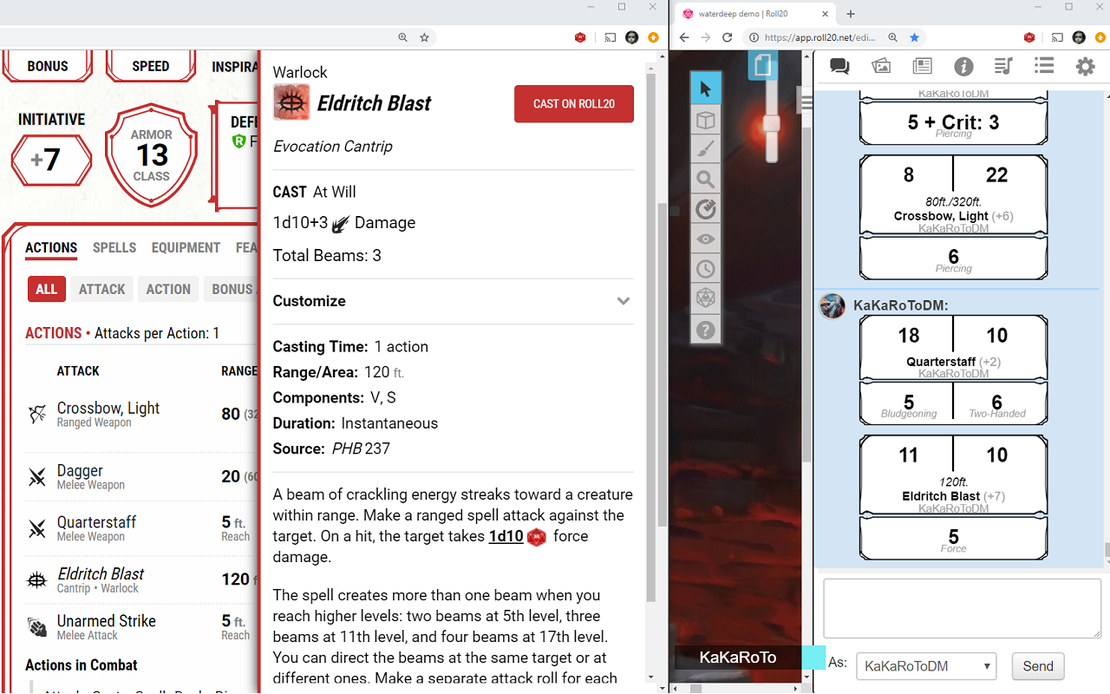The width and height of the screenshot is (1110, 694).
Task: Open the turn tracker clock tool
Action: [705, 268]
